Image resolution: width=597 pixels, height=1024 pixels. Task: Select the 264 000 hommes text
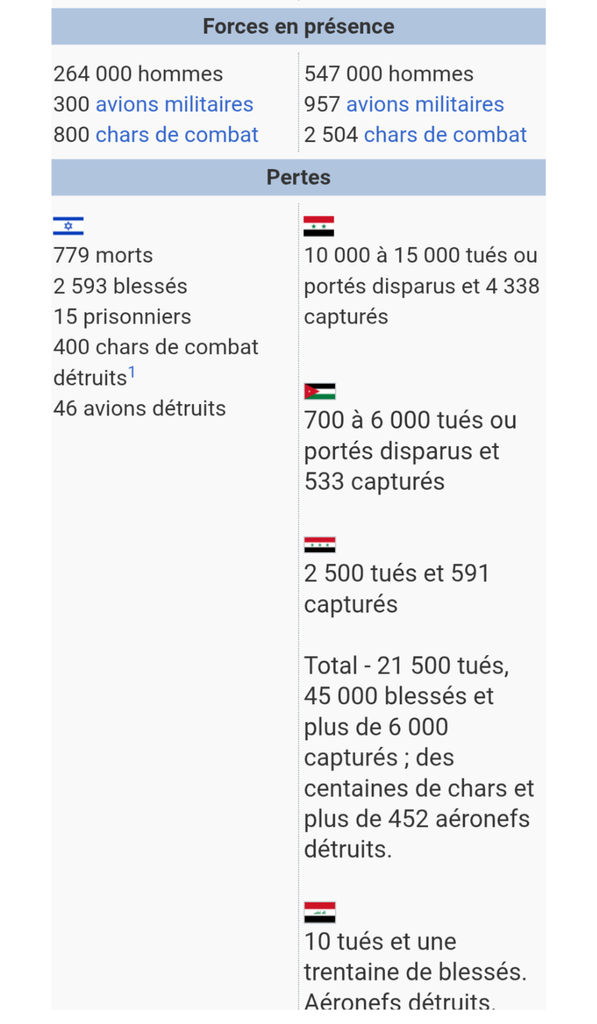(x=138, y=74)
